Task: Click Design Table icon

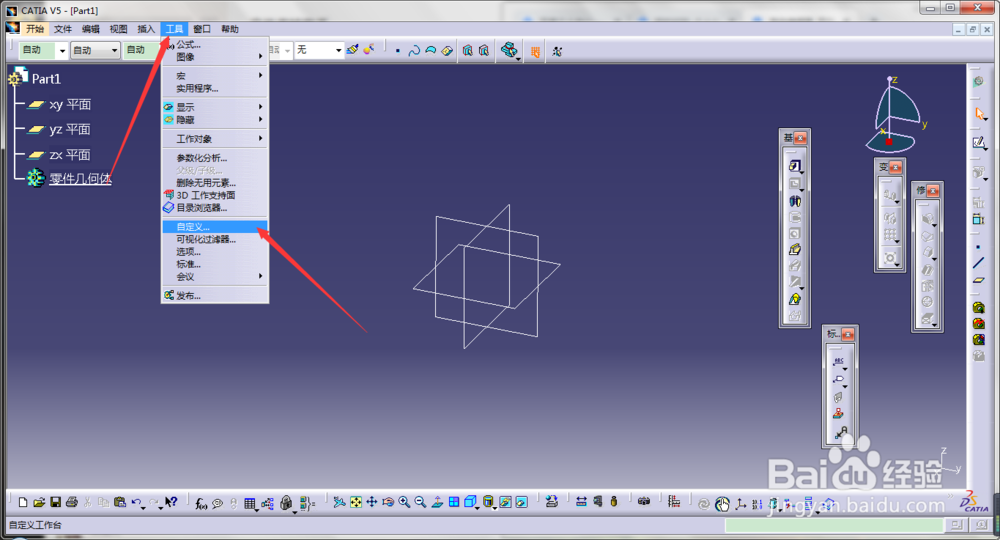Action: 249,504
